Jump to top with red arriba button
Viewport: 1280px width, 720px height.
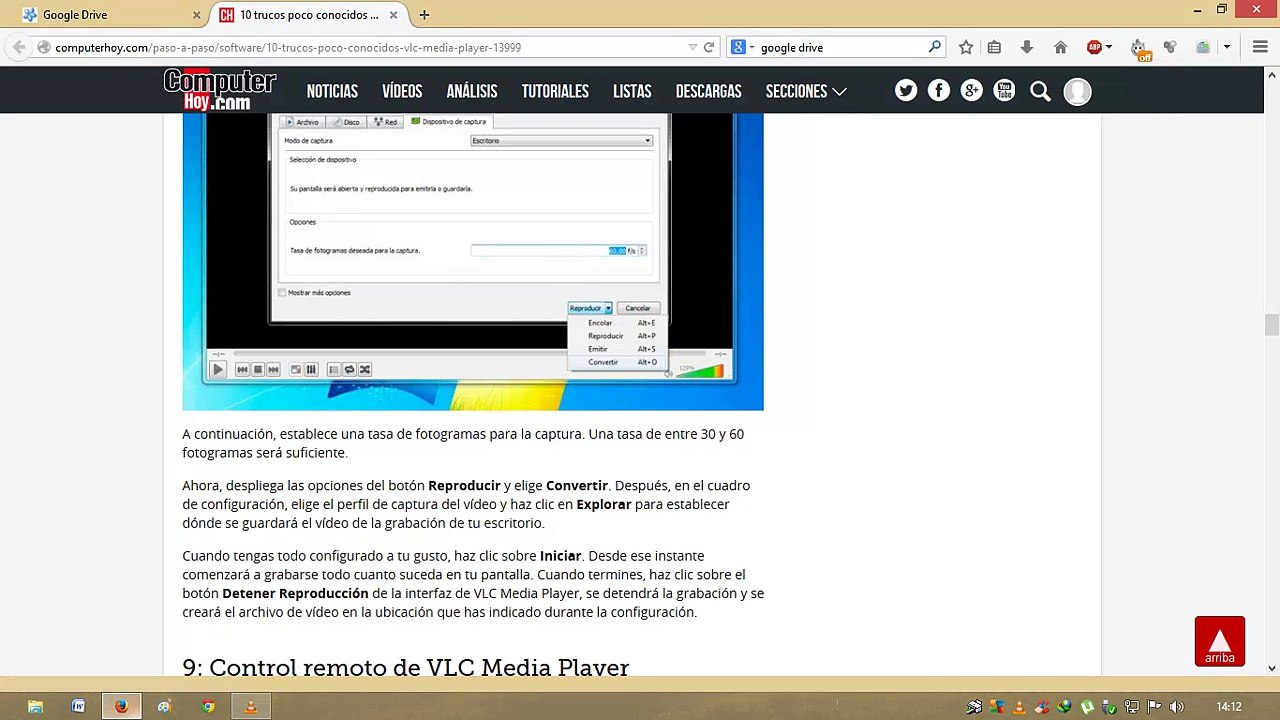pyautogui.click(x=1220, y=641)
